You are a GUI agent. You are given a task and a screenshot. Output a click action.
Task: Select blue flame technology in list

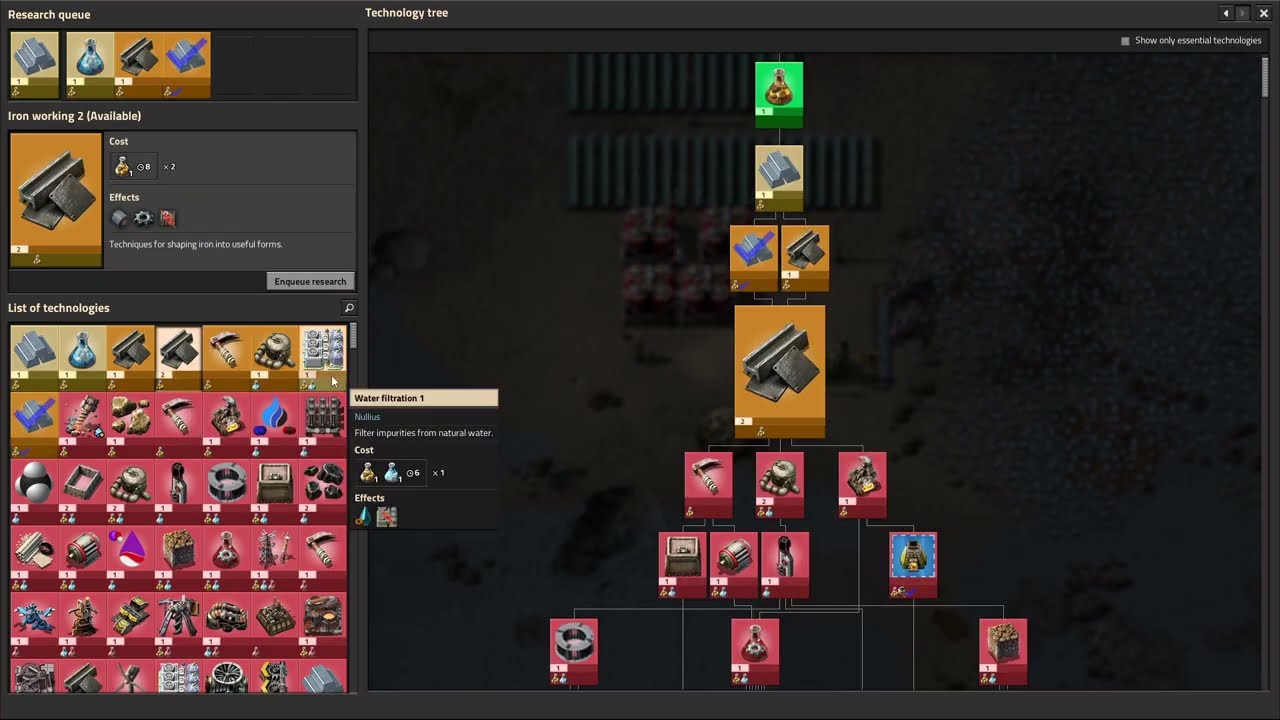tap(275, 425)
